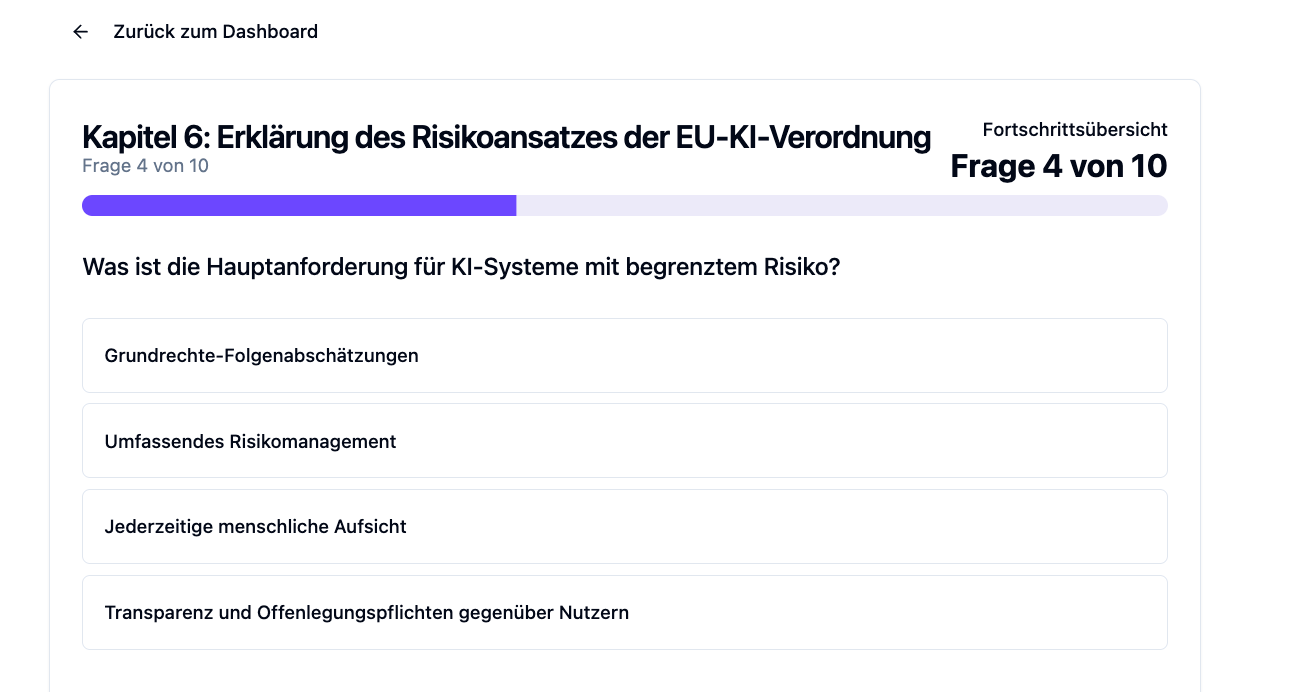This screenshot has height=692, width=1292.
Task: Click the purple filled progress bar segment
Action: click(x=298, y=205)
